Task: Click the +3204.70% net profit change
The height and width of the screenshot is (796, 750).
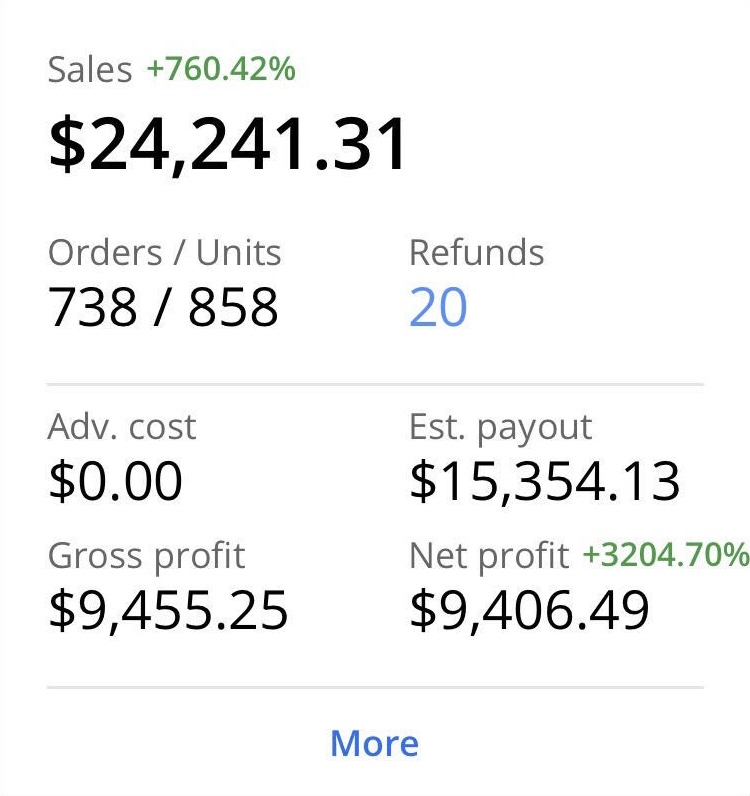Action: tap(665, 555)
